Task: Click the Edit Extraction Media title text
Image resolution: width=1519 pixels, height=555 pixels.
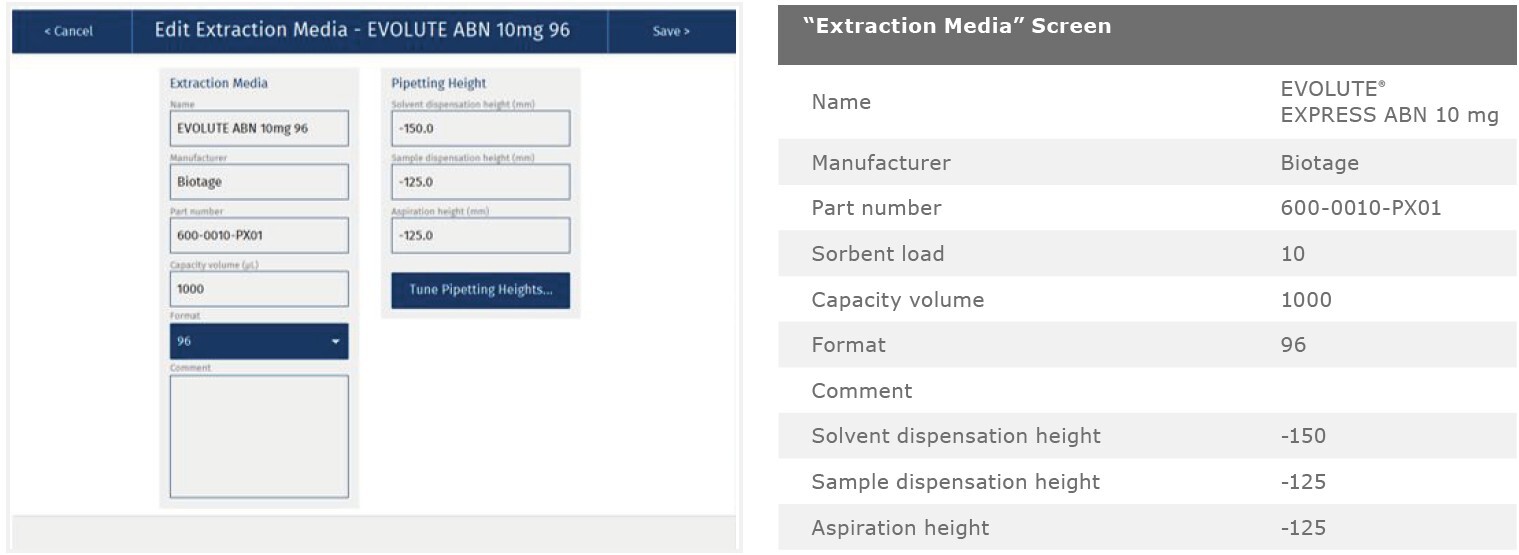Action: [x=362, y=30]
